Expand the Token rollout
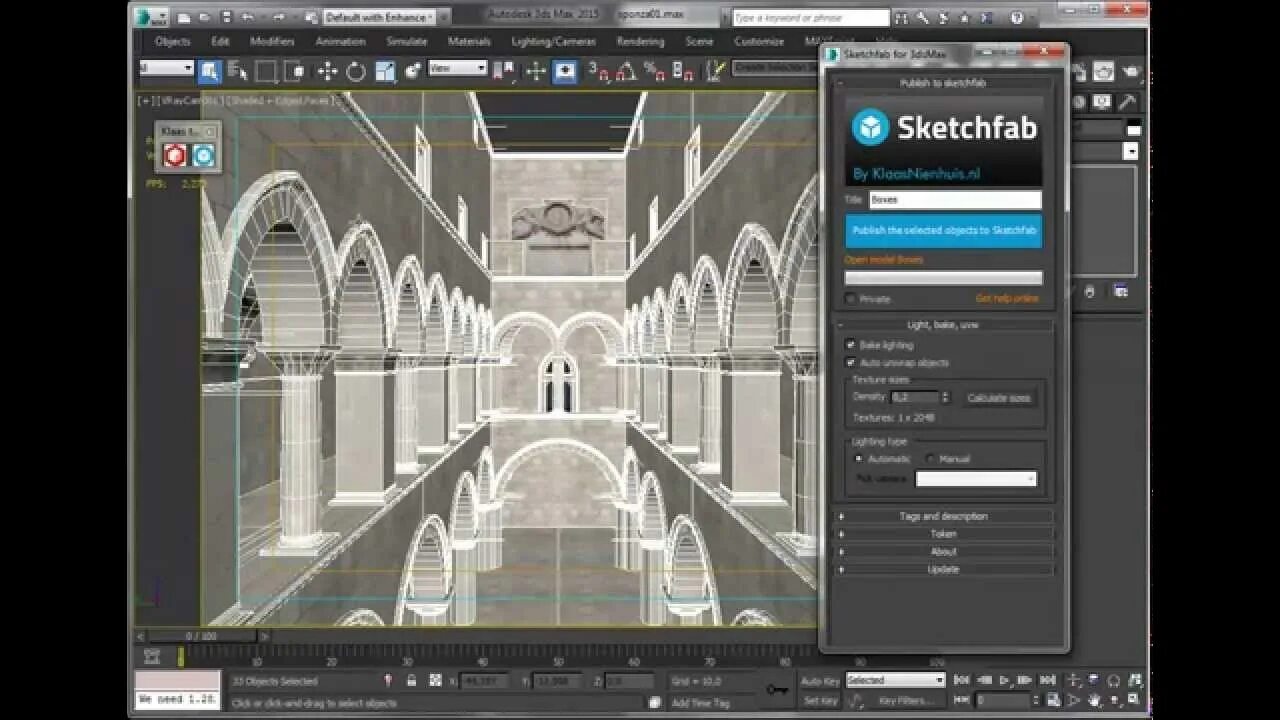 tap(941, 533)
